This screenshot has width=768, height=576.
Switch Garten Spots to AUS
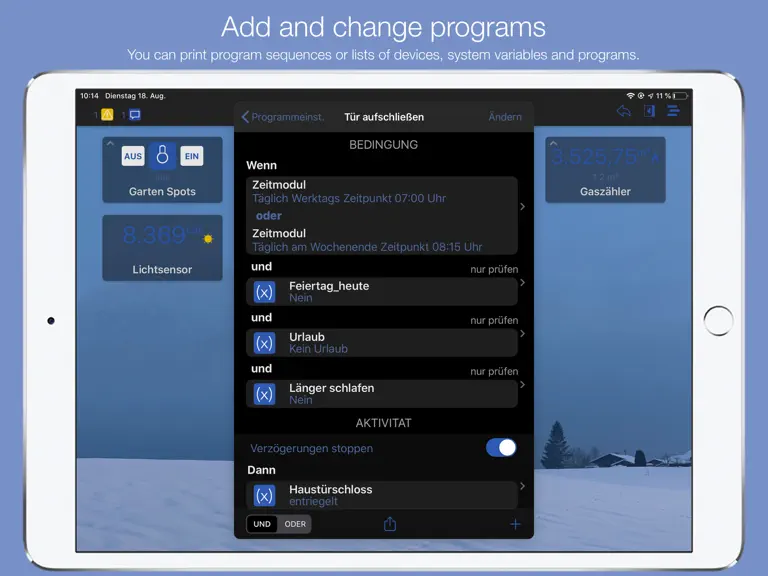[x=133, y=156]
